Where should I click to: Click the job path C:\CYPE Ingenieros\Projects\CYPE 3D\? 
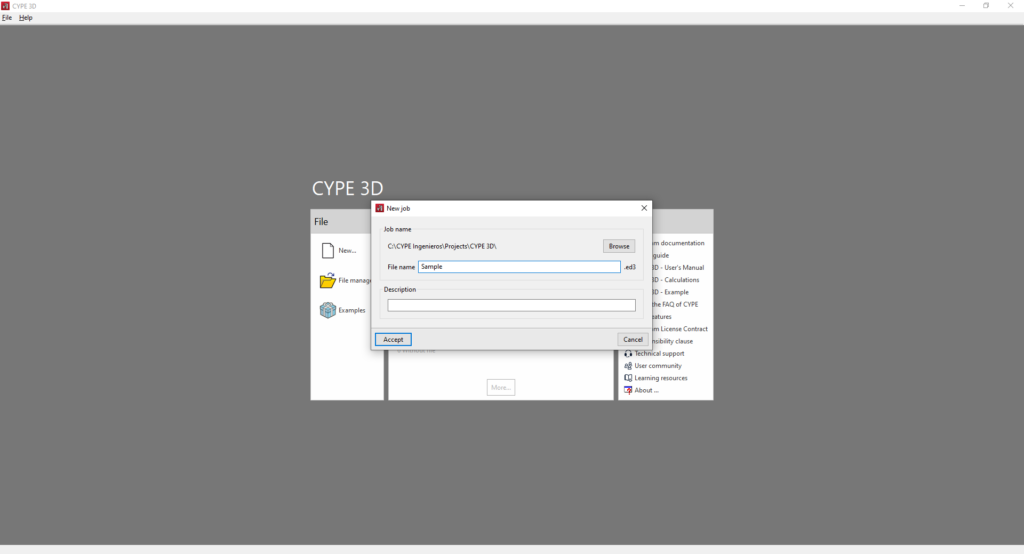click(442, 246)
